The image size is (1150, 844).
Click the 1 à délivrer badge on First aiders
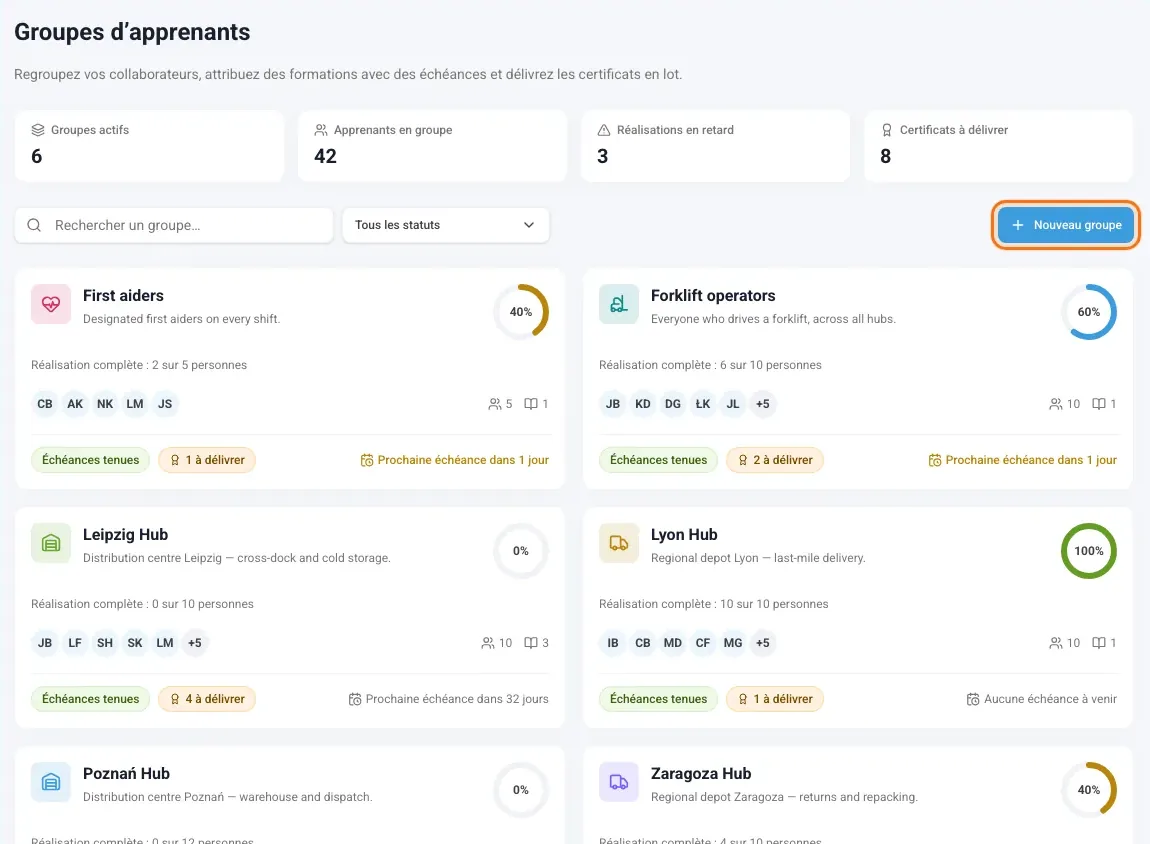tap(207, 460)
